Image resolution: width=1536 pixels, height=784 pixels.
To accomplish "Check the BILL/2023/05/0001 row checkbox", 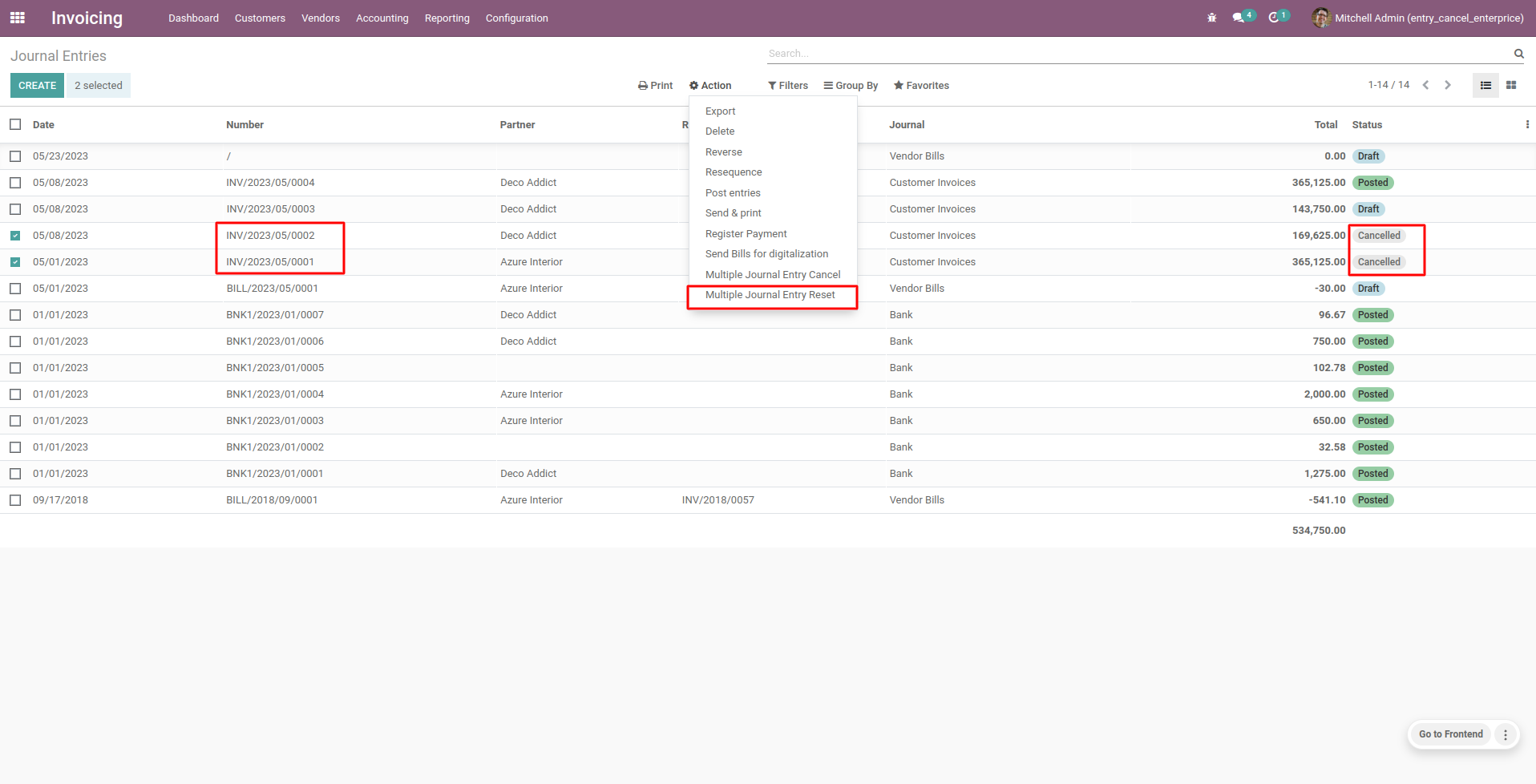I will click(15, 289).
